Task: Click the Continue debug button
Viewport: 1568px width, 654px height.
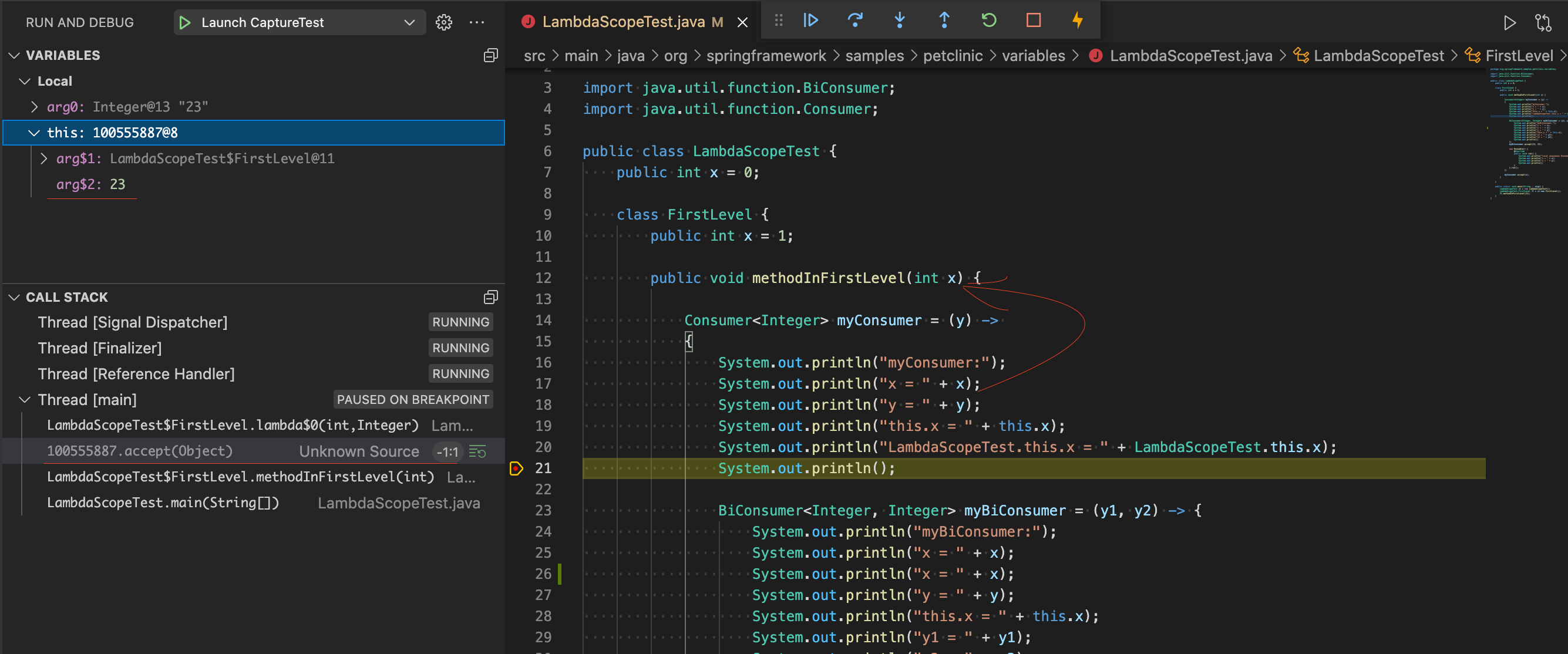Action: pyautogui.click(x=810, y=21)
